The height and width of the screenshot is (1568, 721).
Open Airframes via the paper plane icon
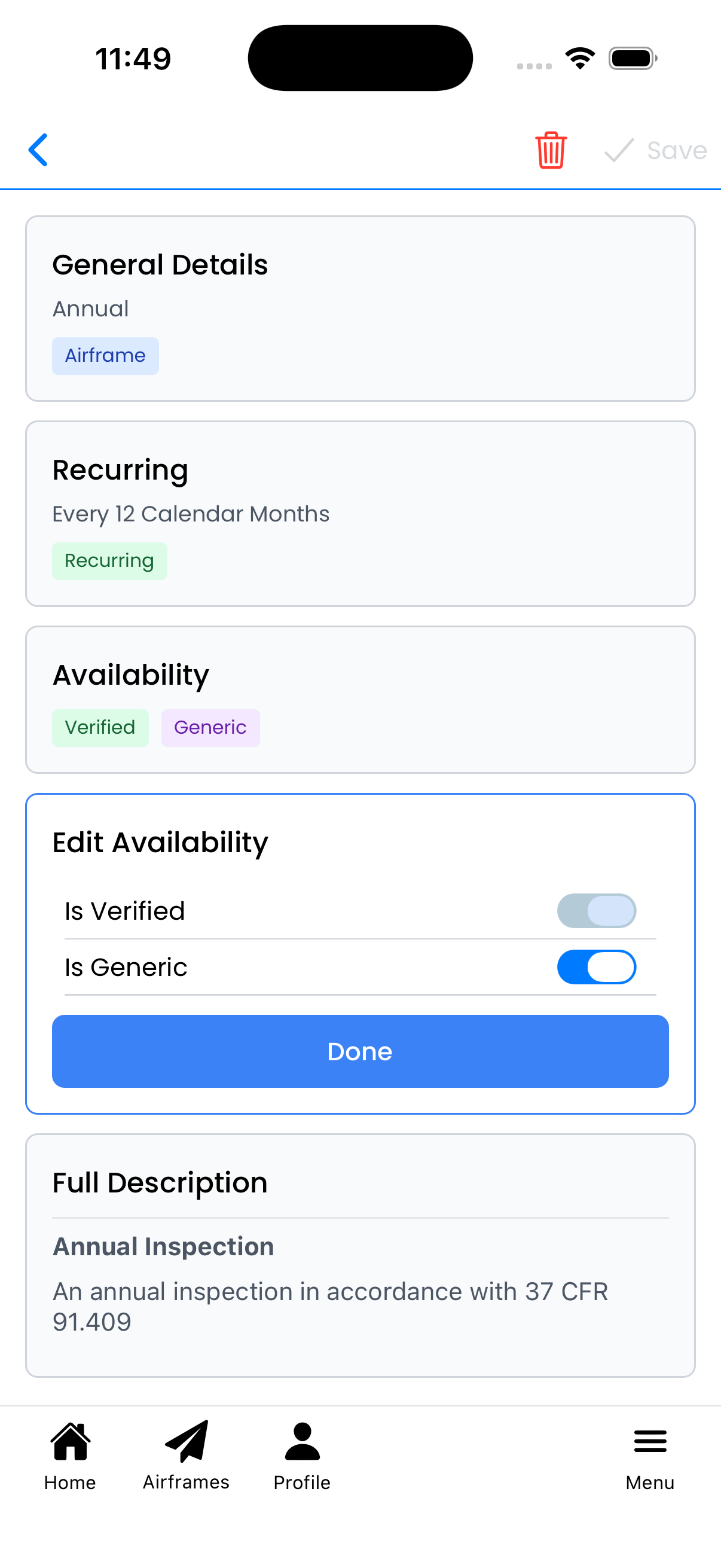185,1441
